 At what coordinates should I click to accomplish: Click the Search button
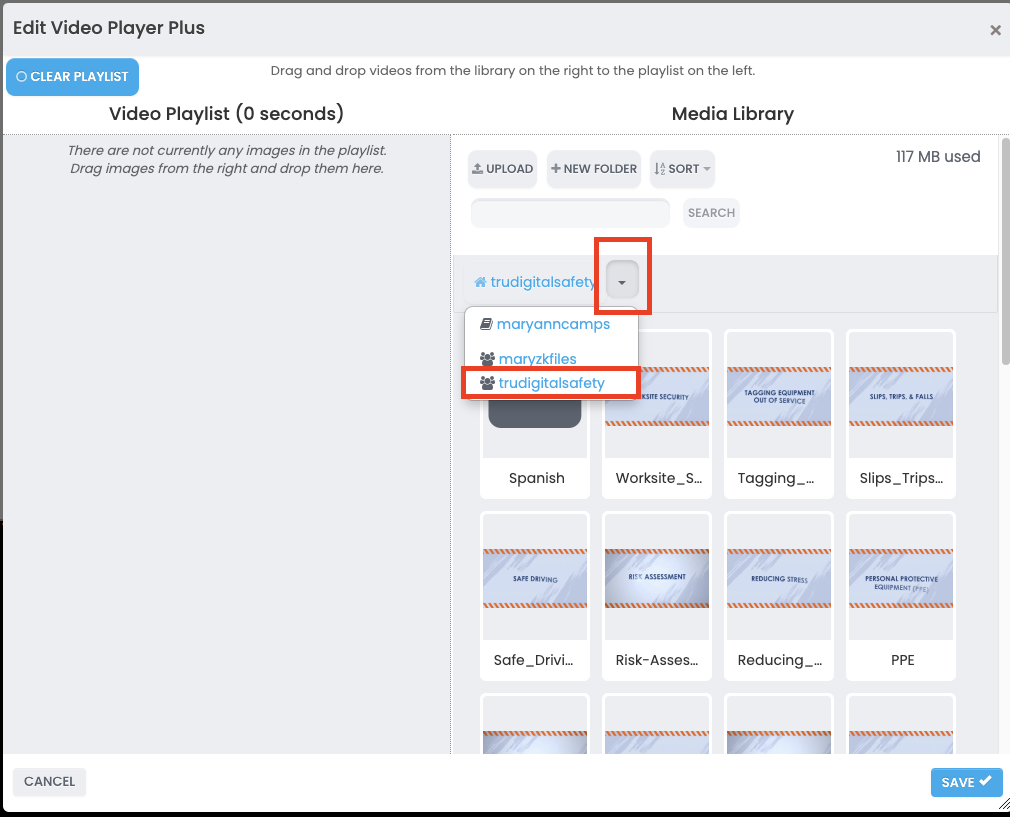711,213
